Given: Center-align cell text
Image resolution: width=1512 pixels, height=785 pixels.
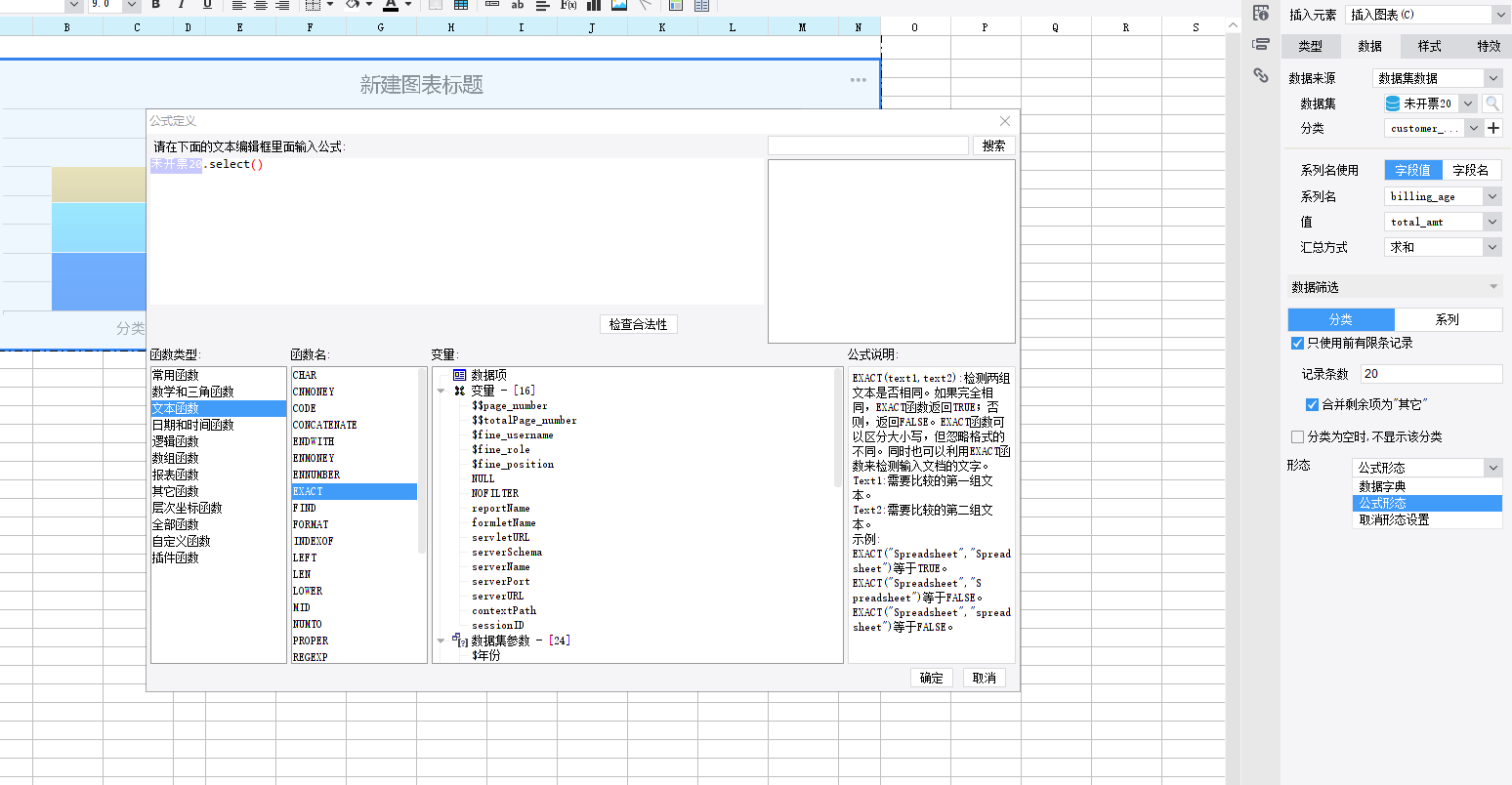Looking at the screenshot, I should 261,5.
